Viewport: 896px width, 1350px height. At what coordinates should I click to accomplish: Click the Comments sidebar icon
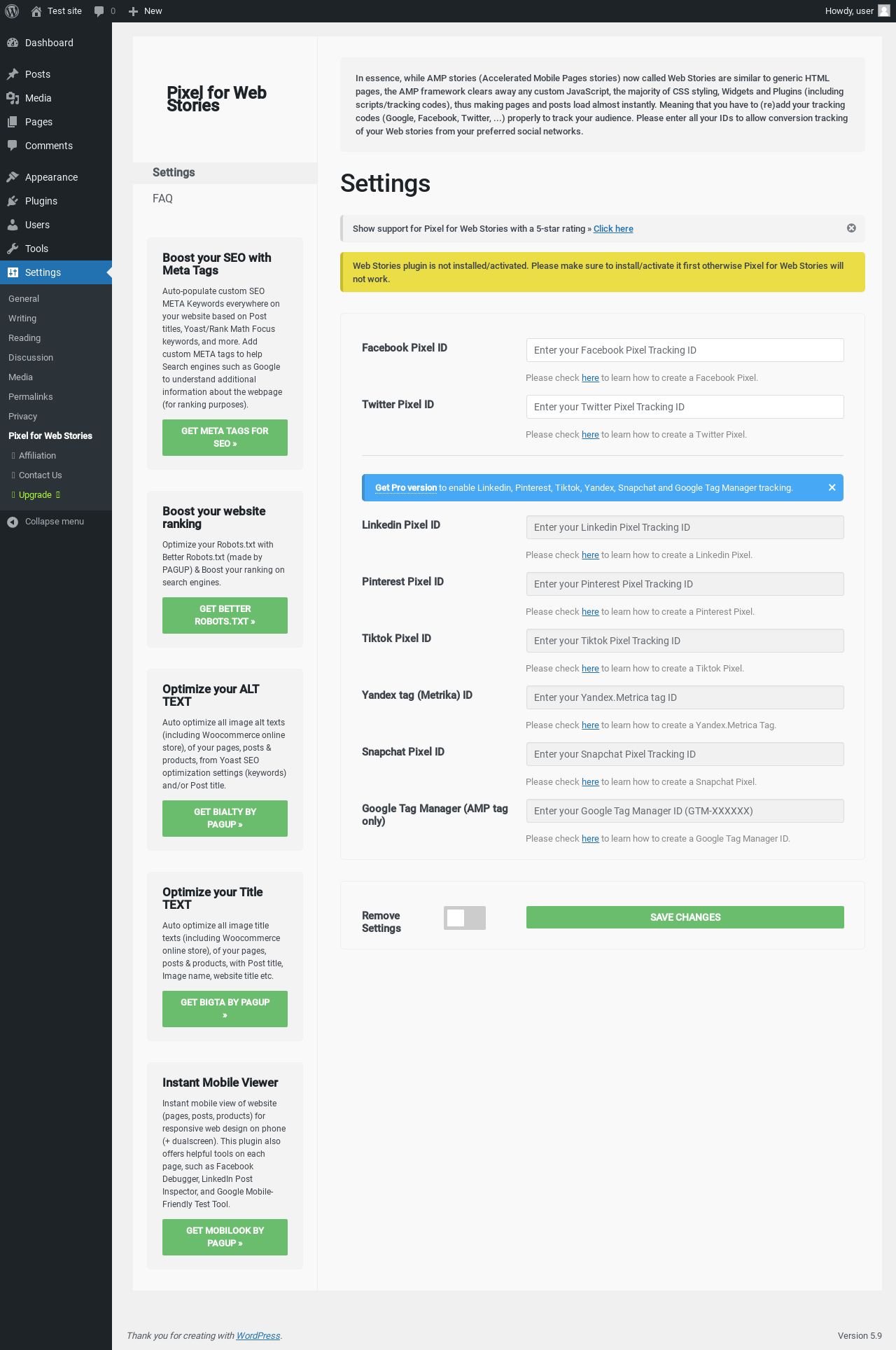coord(13,146)
